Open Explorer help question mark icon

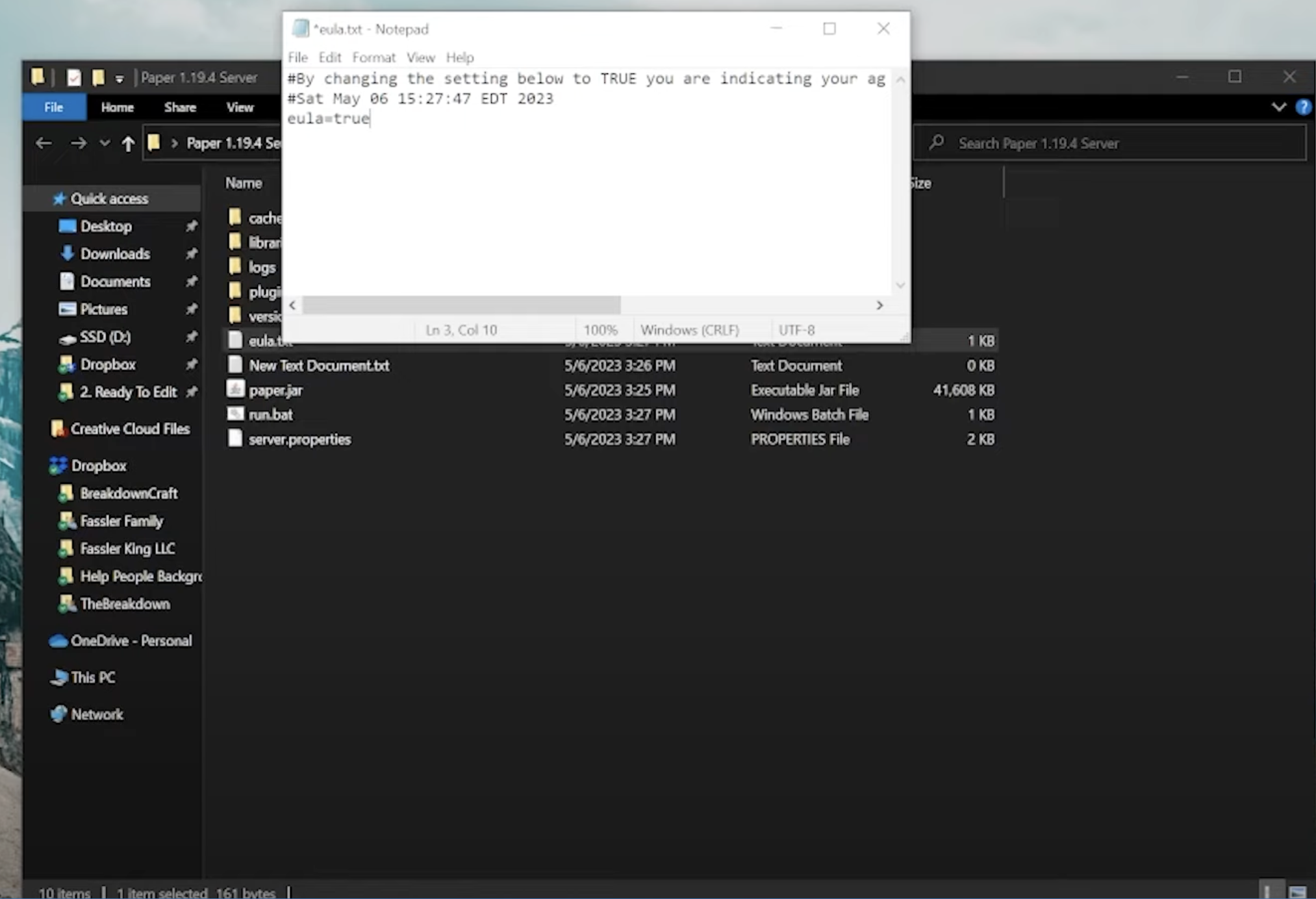click(x=1302, y=107)
